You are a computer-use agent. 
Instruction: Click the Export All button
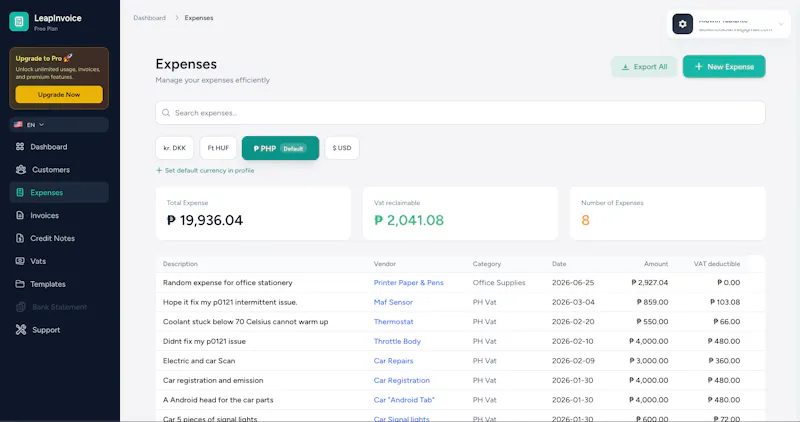point(644,67)
